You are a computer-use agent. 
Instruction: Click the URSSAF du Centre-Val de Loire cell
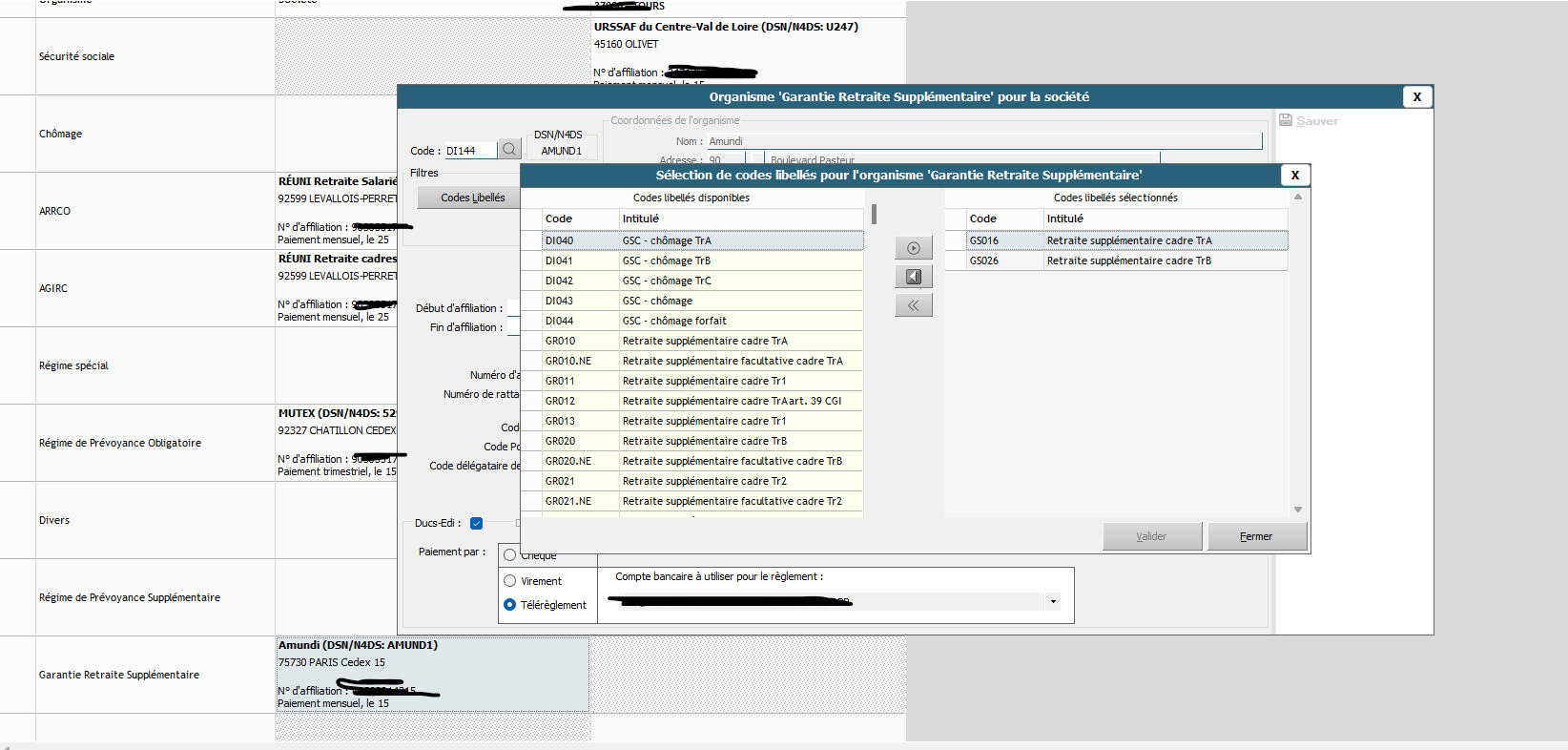point(748,51)
